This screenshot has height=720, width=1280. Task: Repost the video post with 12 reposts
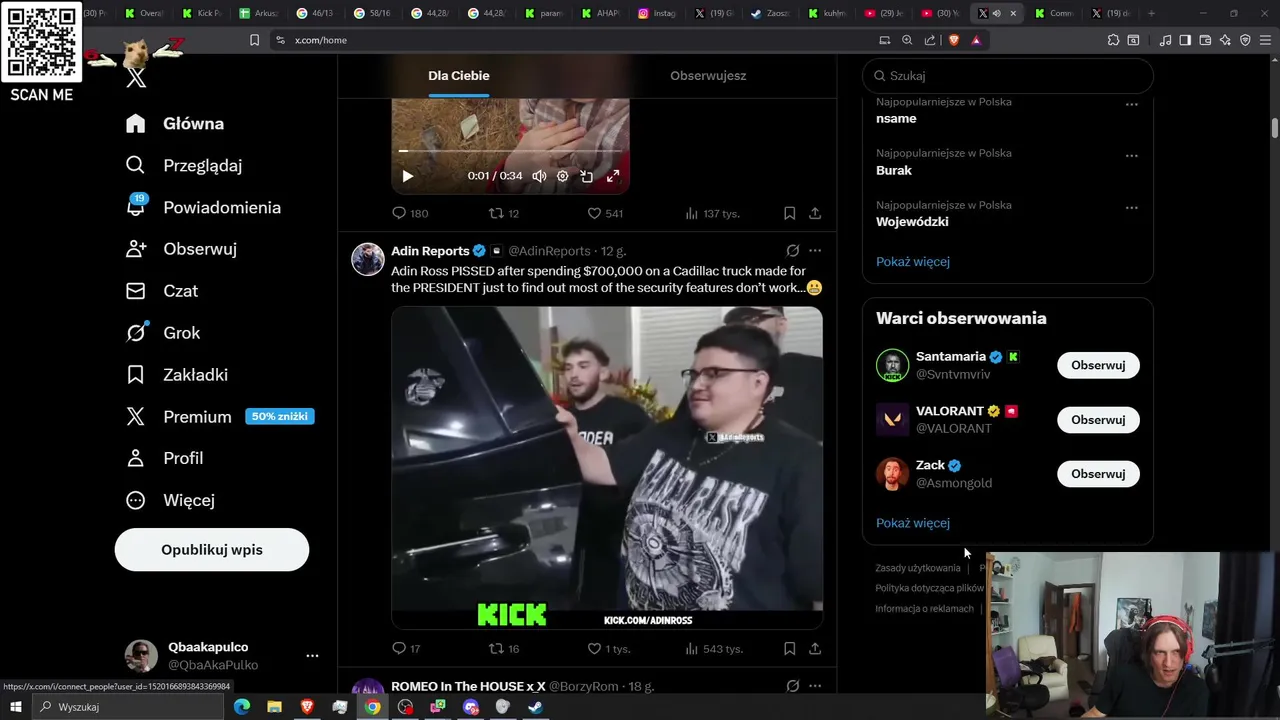(496, 213)
